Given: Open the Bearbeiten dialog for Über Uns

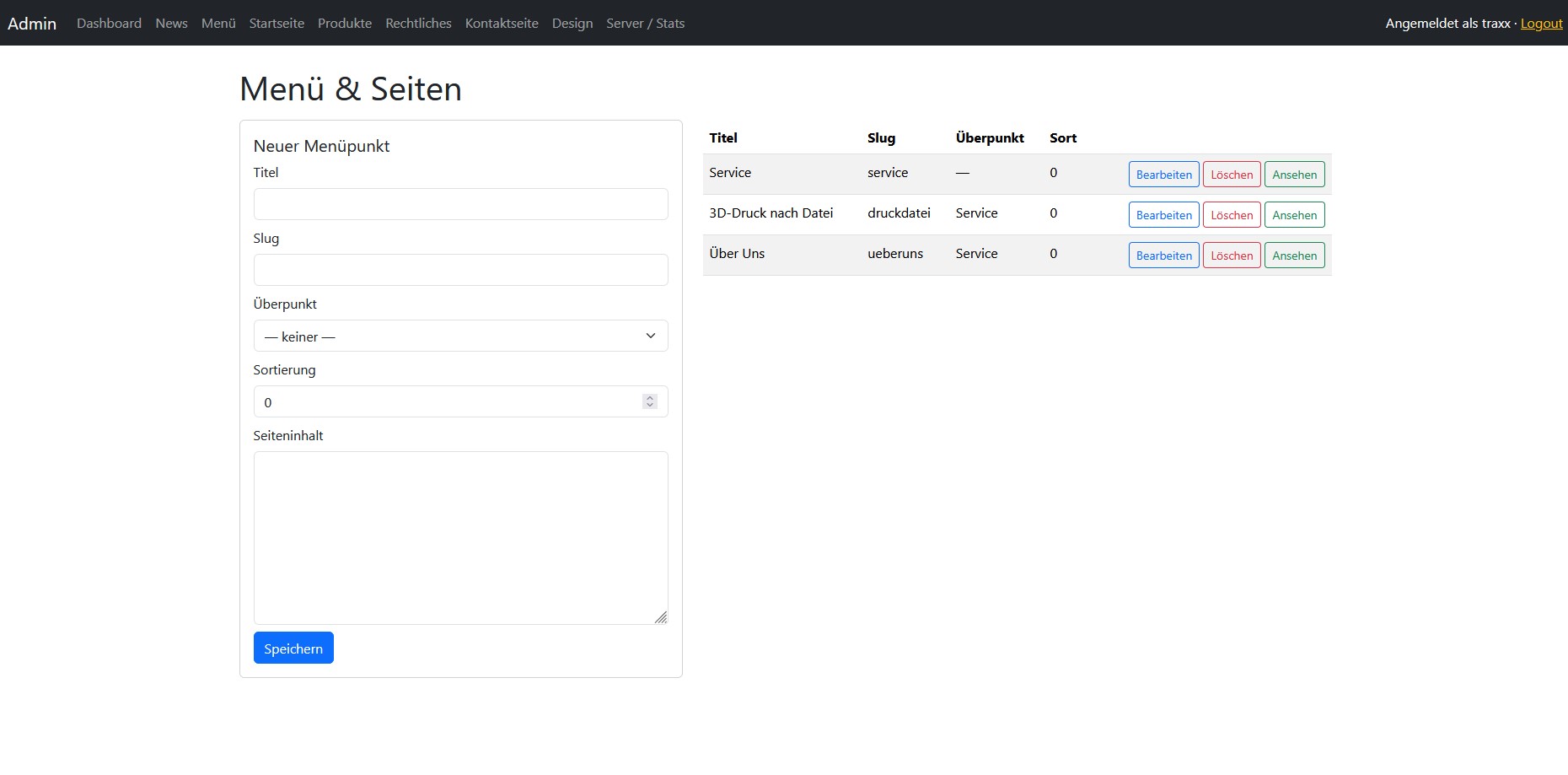Looking at the screenshot, I should 1163,255.
